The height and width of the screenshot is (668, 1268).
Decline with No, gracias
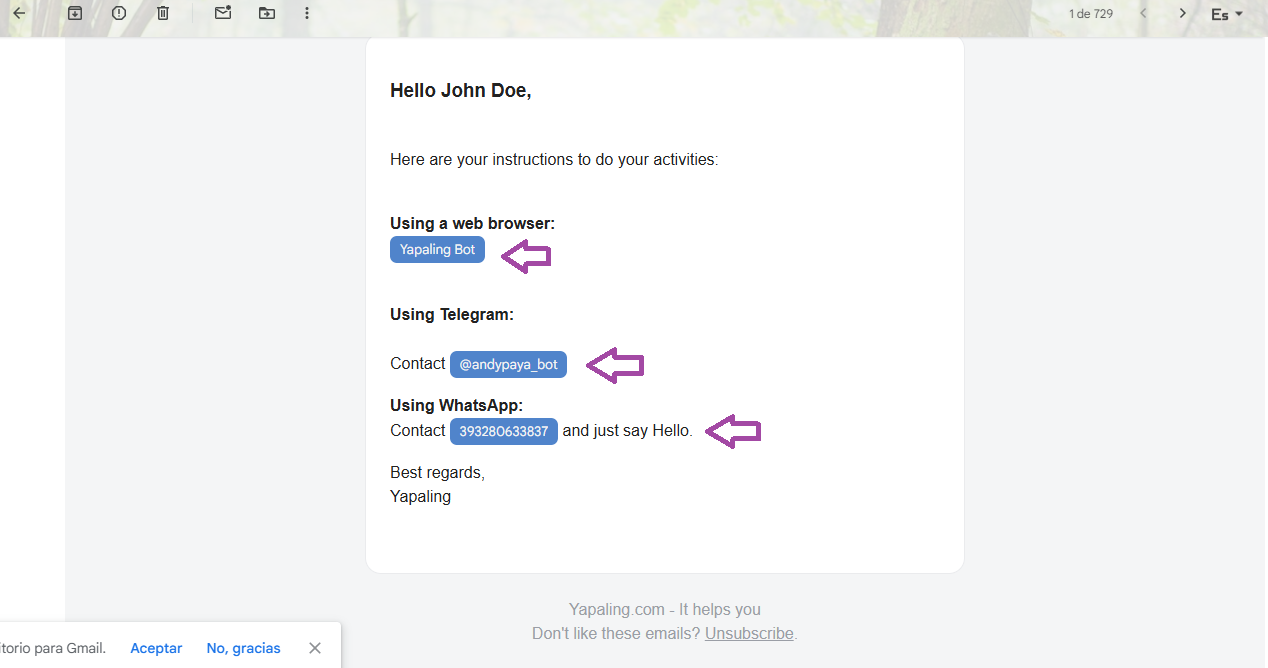[x=243, y=648]
